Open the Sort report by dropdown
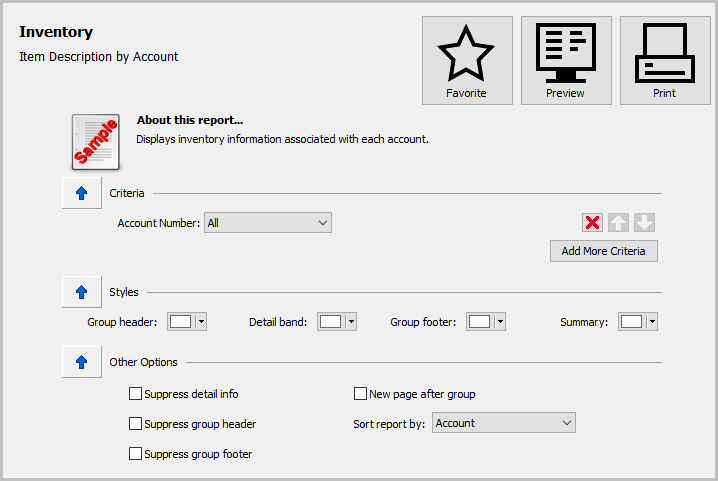718x481 pixels. click(x=504, y=423)
